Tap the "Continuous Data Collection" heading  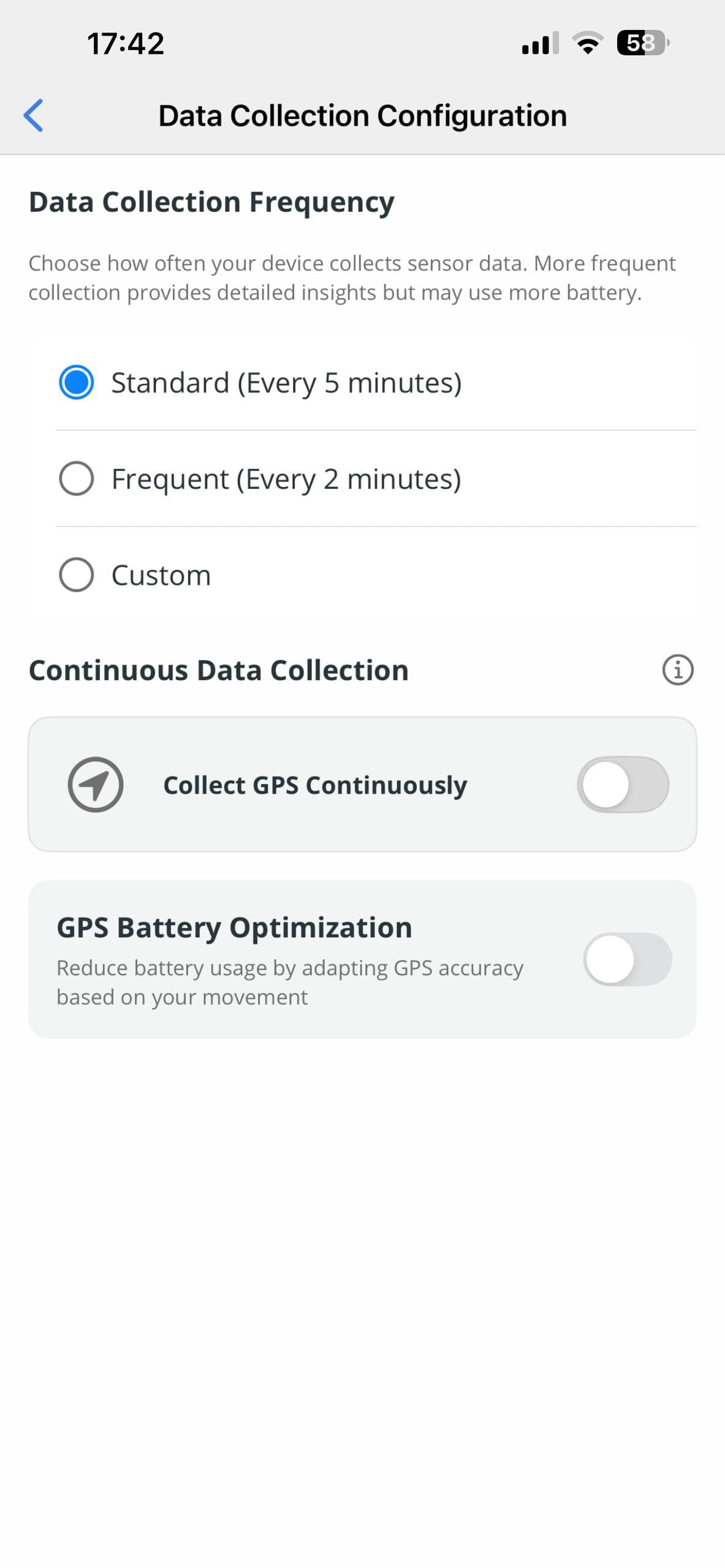219,670
